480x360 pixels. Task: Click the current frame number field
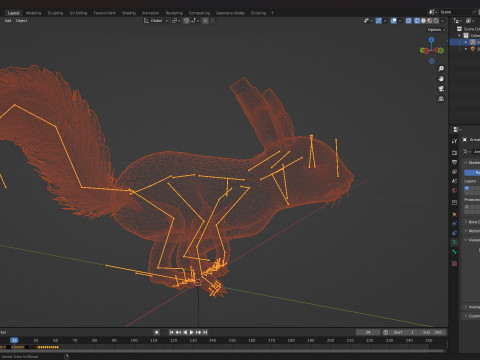pos(368,332)
